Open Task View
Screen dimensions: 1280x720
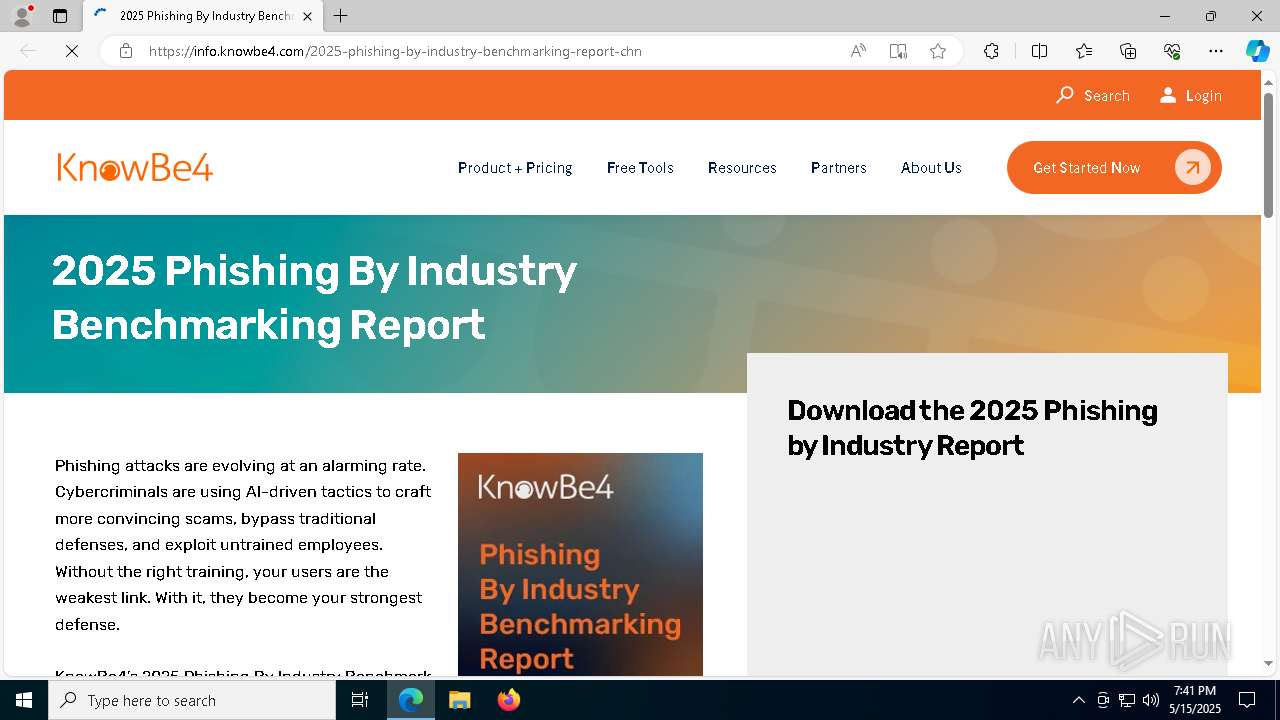click(360, 700)
